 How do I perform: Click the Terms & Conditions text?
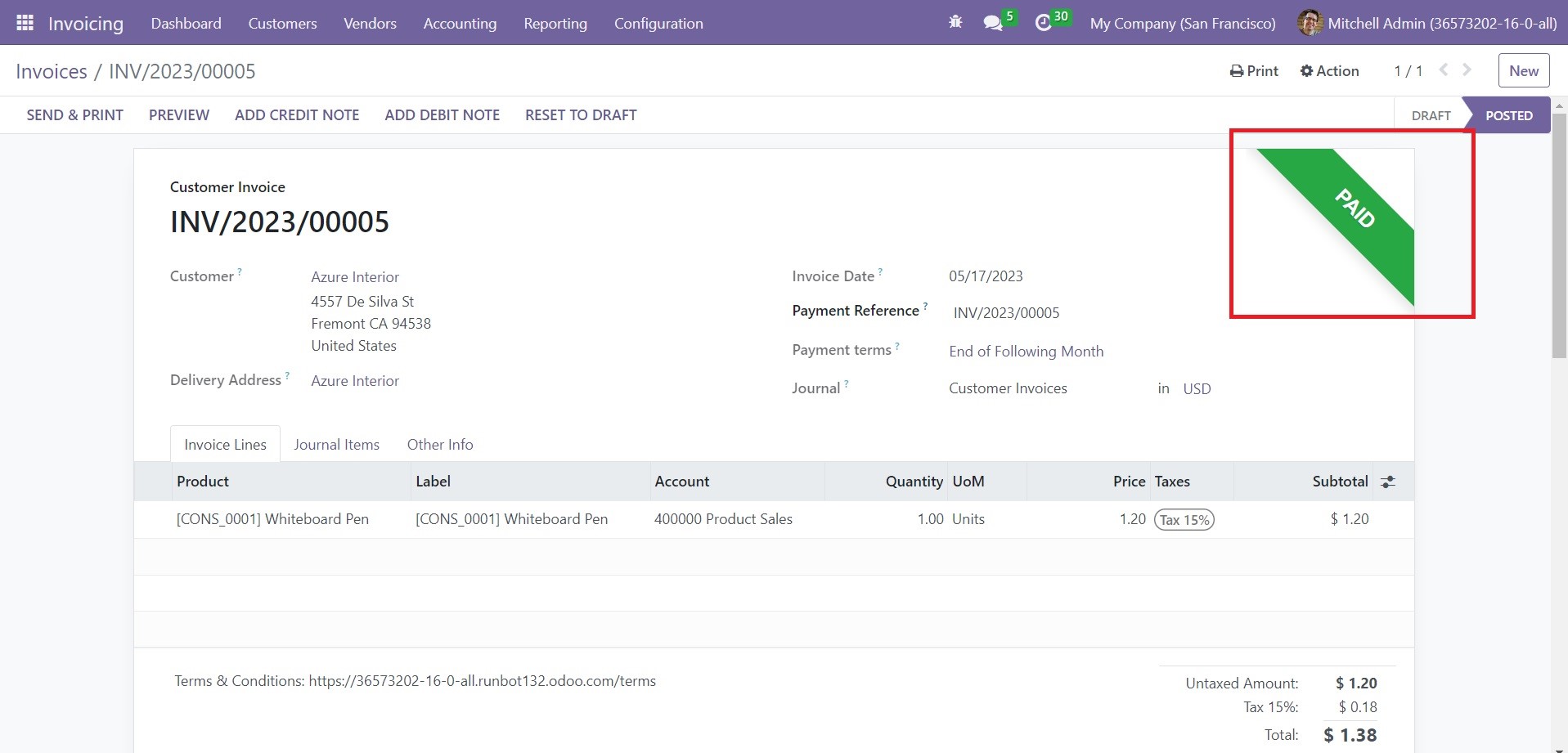coord(415,681)
